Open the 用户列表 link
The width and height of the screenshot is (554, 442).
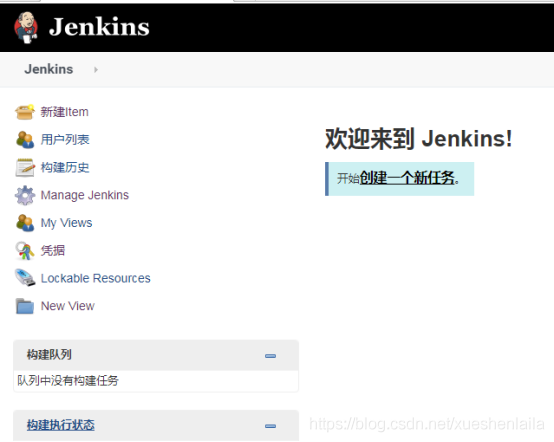[65, 140]
